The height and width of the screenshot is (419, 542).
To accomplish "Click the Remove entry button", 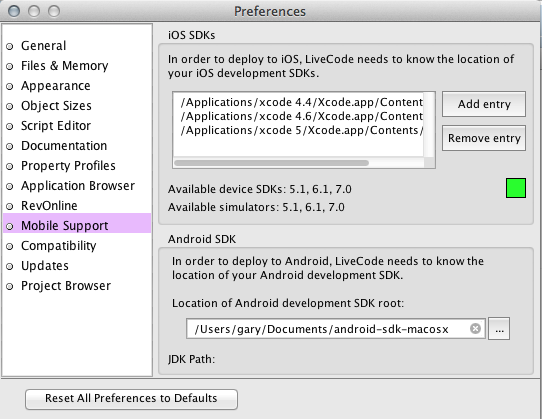I will (484, 138).
